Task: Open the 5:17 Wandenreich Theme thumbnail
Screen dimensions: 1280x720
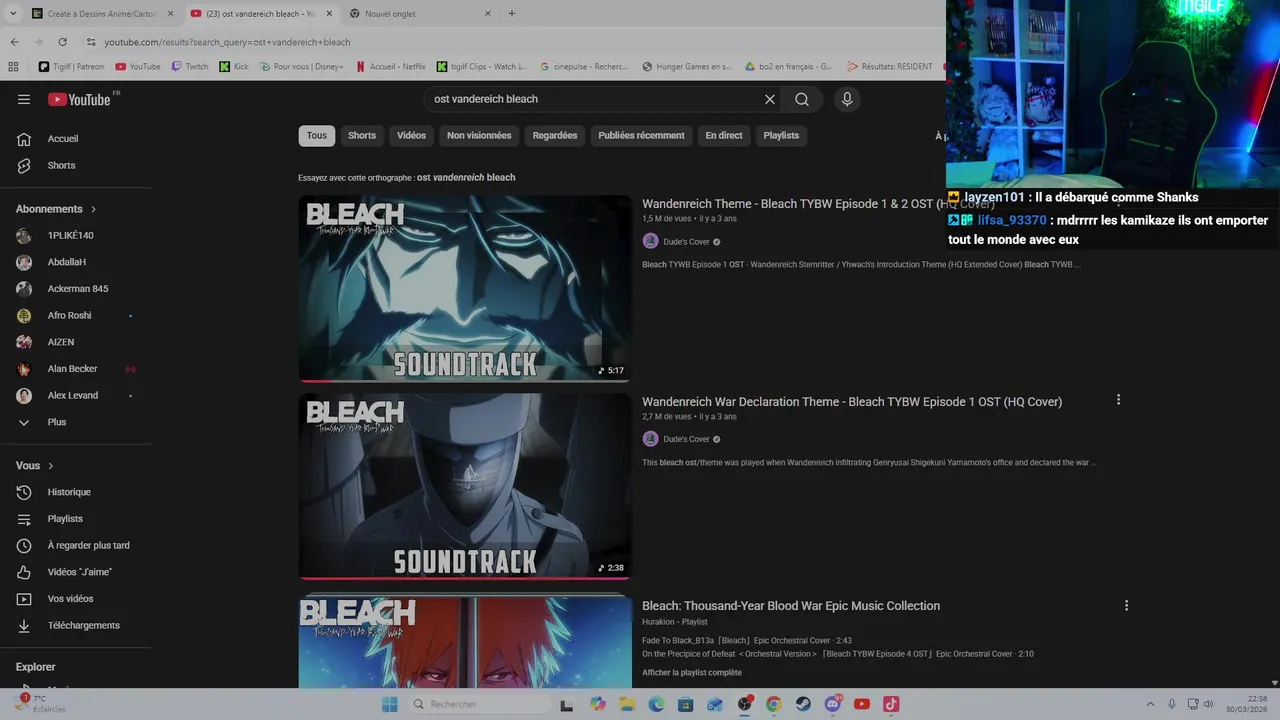Action: click(x=465, y=288)
